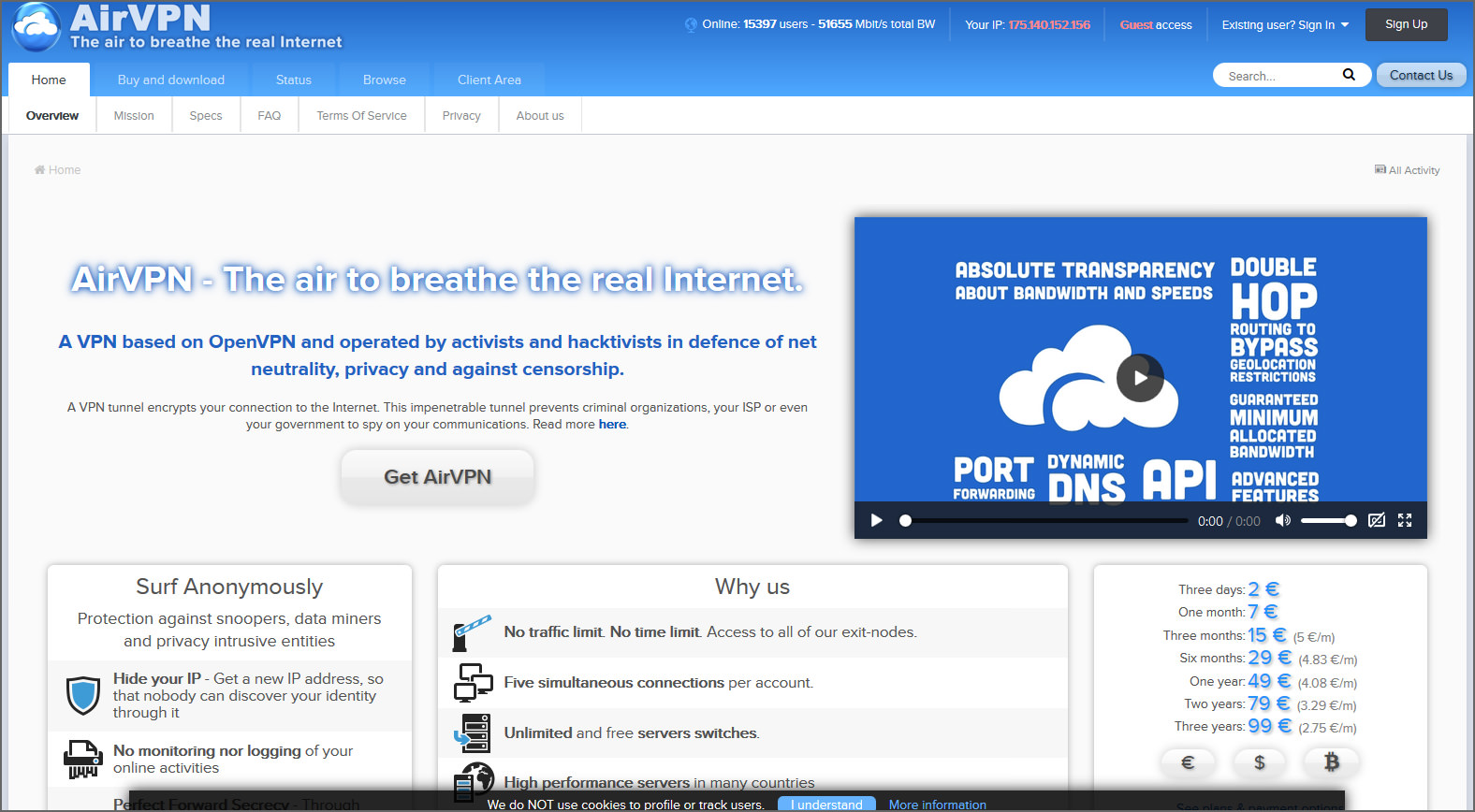Open Buy and download tab
The image size is (1475, 812).
pos(171,80)
